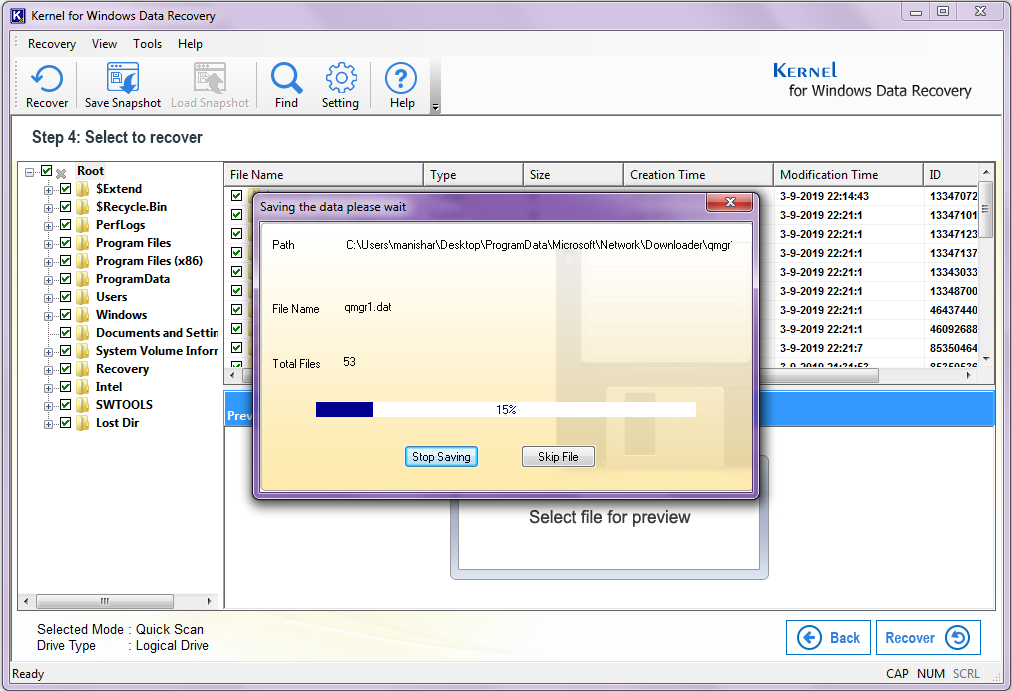This screenshot has height=691, width=1012.
Task: Uncheck the $Extend folder checkbox
Action: (65, 188)
